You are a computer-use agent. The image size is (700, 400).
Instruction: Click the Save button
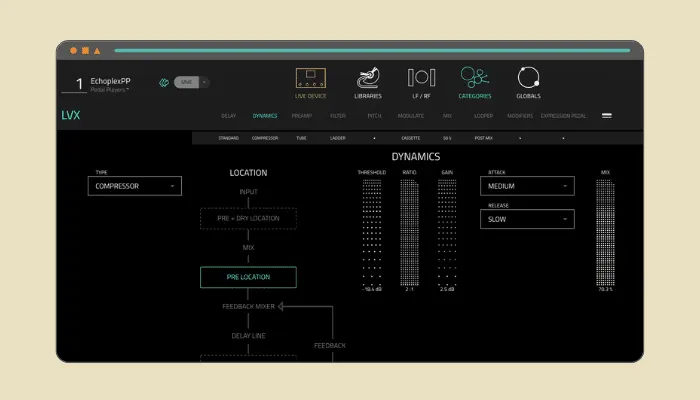186,82
